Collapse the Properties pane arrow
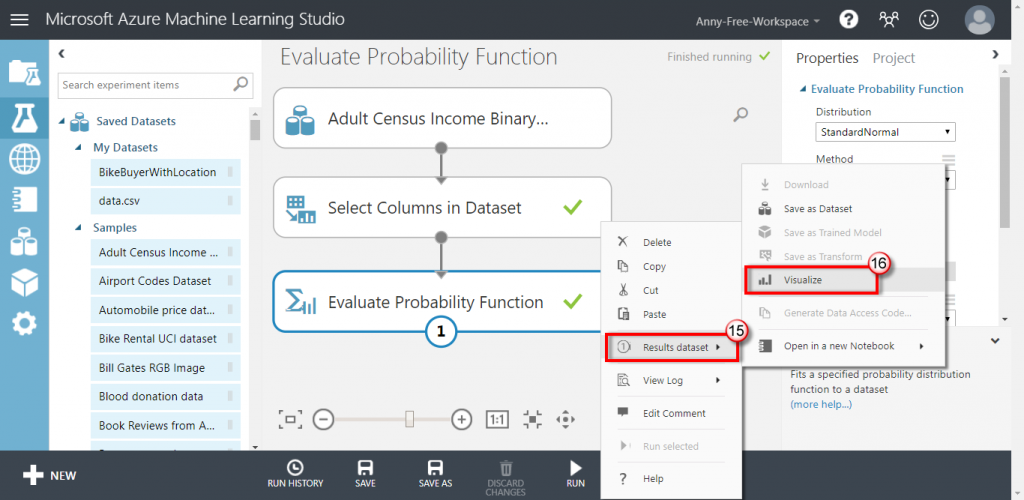Image resolution: width=1024 pixels, height=500 pixels. 995,54
